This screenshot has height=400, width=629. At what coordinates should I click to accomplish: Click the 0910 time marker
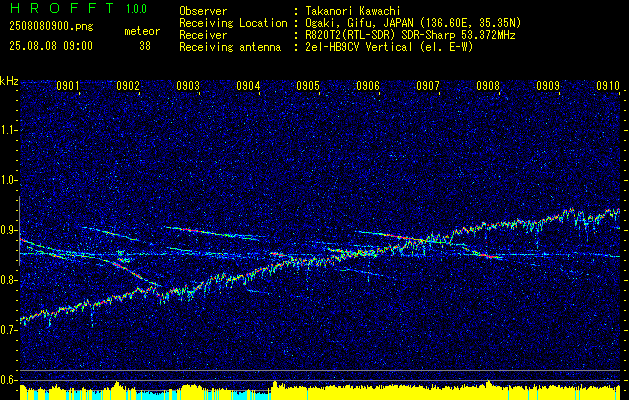tap(608, 86)
